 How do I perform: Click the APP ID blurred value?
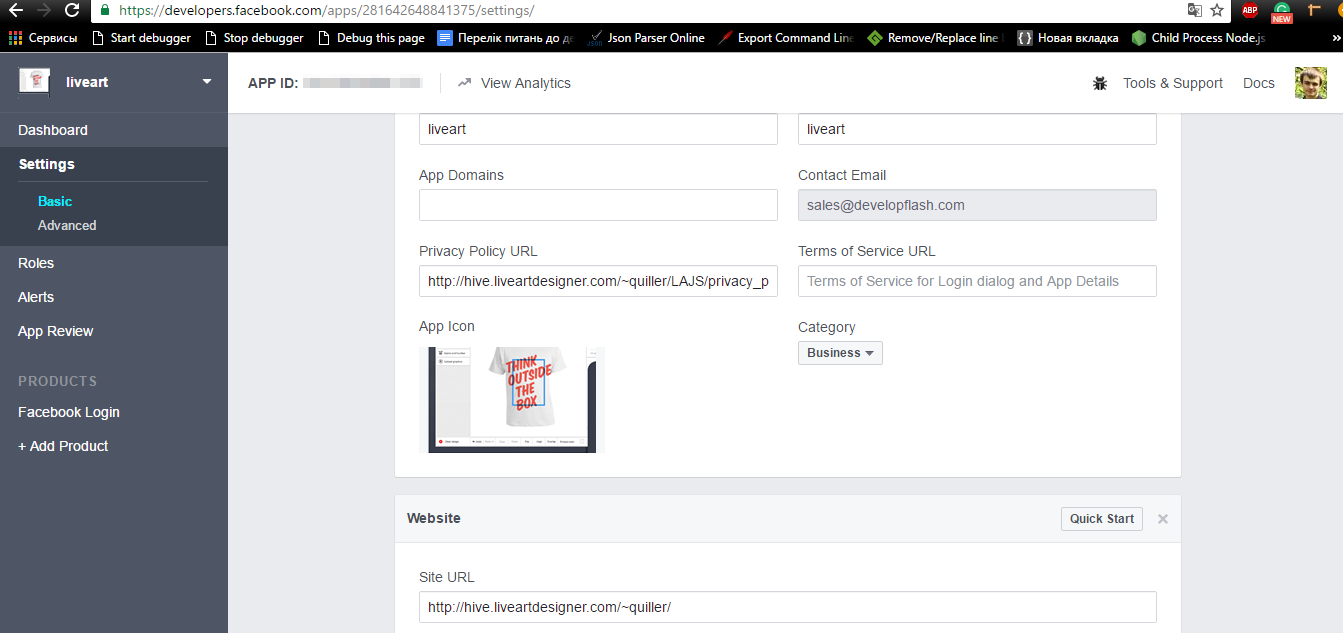coord(363,83)
